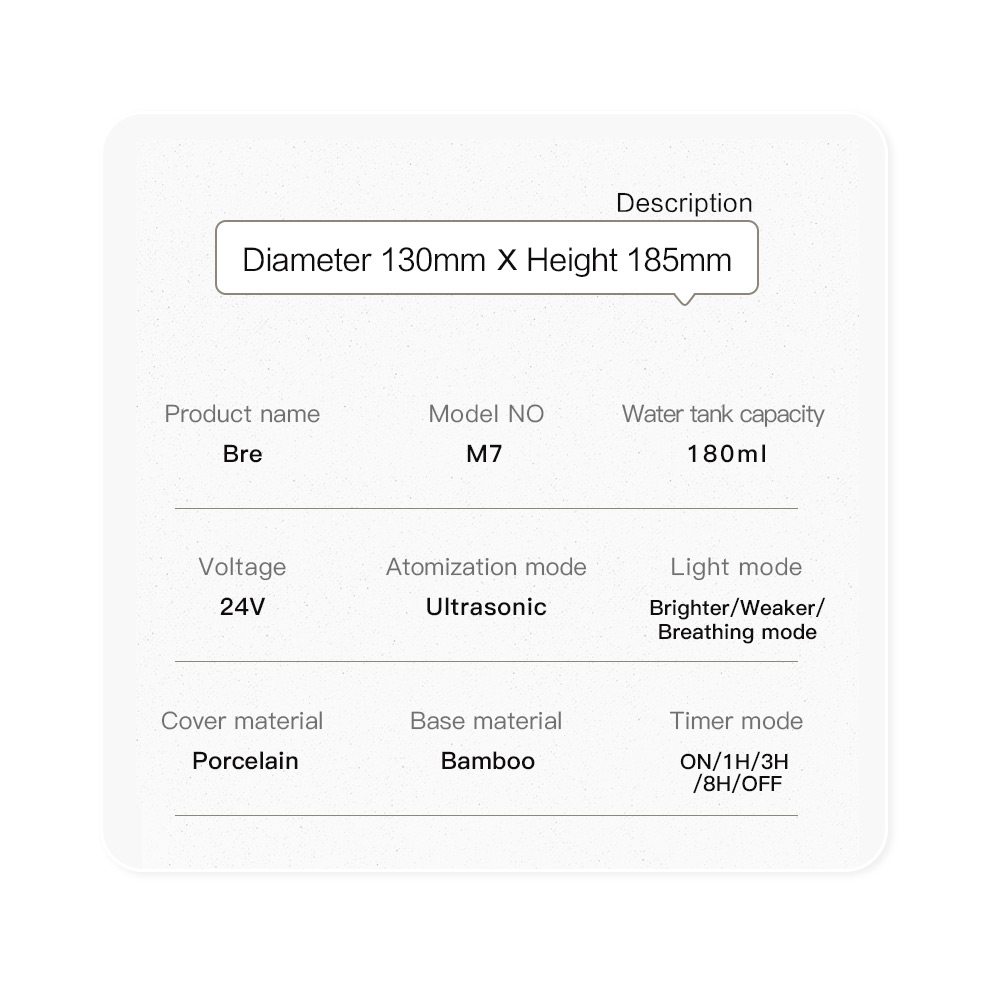Viewport: 1000px width, 1000px height.
Task: Click the Base material heading
Action: coord(486,721)
